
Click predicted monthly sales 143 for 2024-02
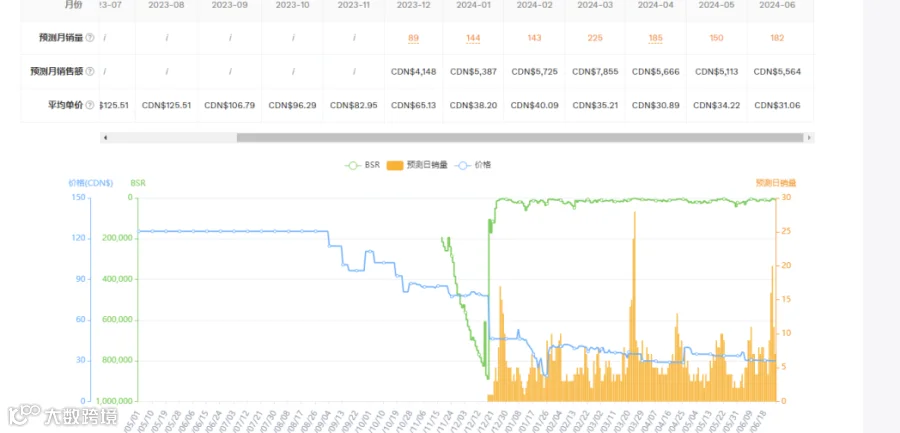(x=534, y=38)
